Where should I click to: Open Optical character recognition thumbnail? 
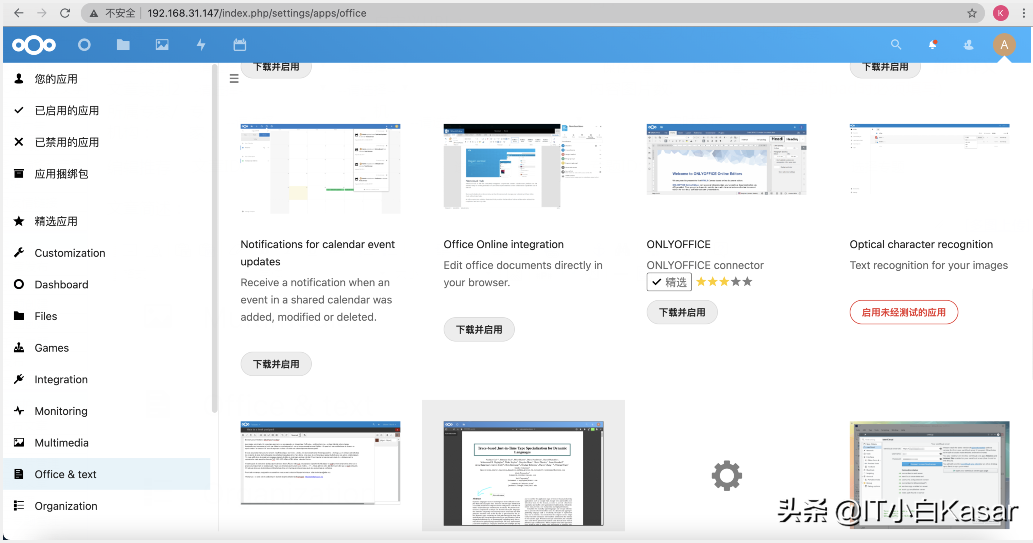tap(930, 159)
